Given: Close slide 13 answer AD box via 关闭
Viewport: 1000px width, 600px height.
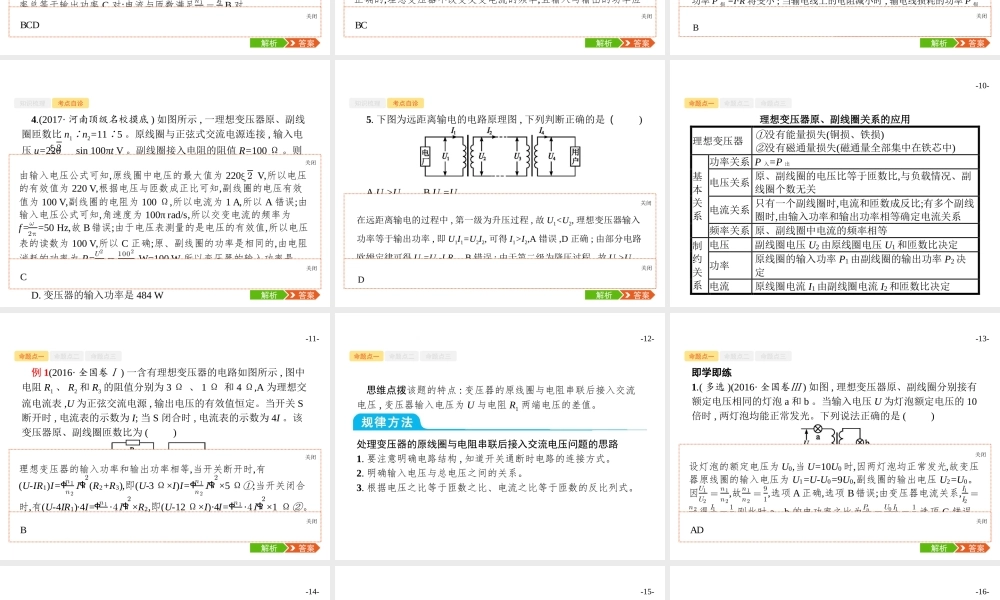Looking at the screenshot, I should point(981,521).
